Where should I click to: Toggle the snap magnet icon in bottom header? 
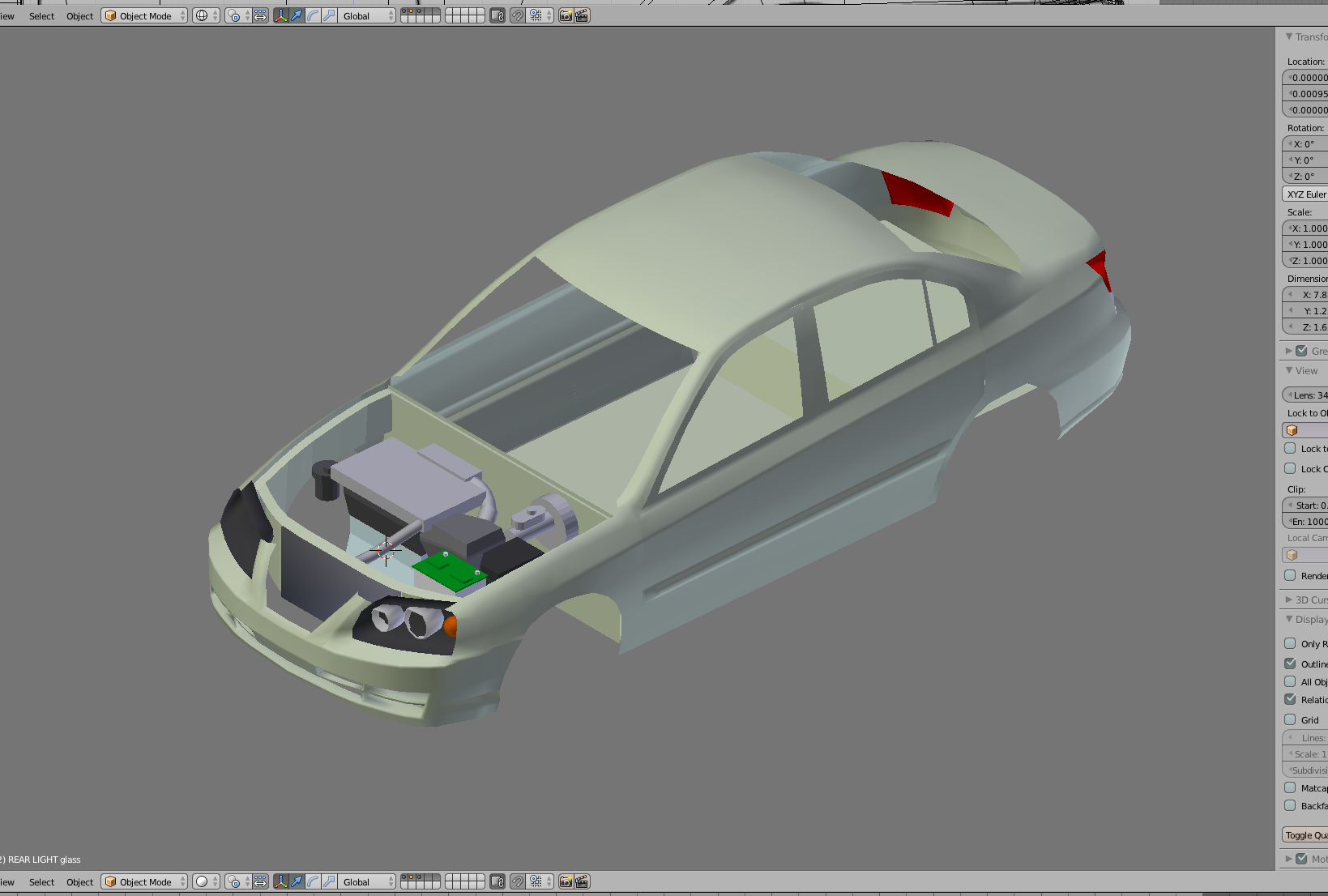pyautogui.click(x=518, y=881)
